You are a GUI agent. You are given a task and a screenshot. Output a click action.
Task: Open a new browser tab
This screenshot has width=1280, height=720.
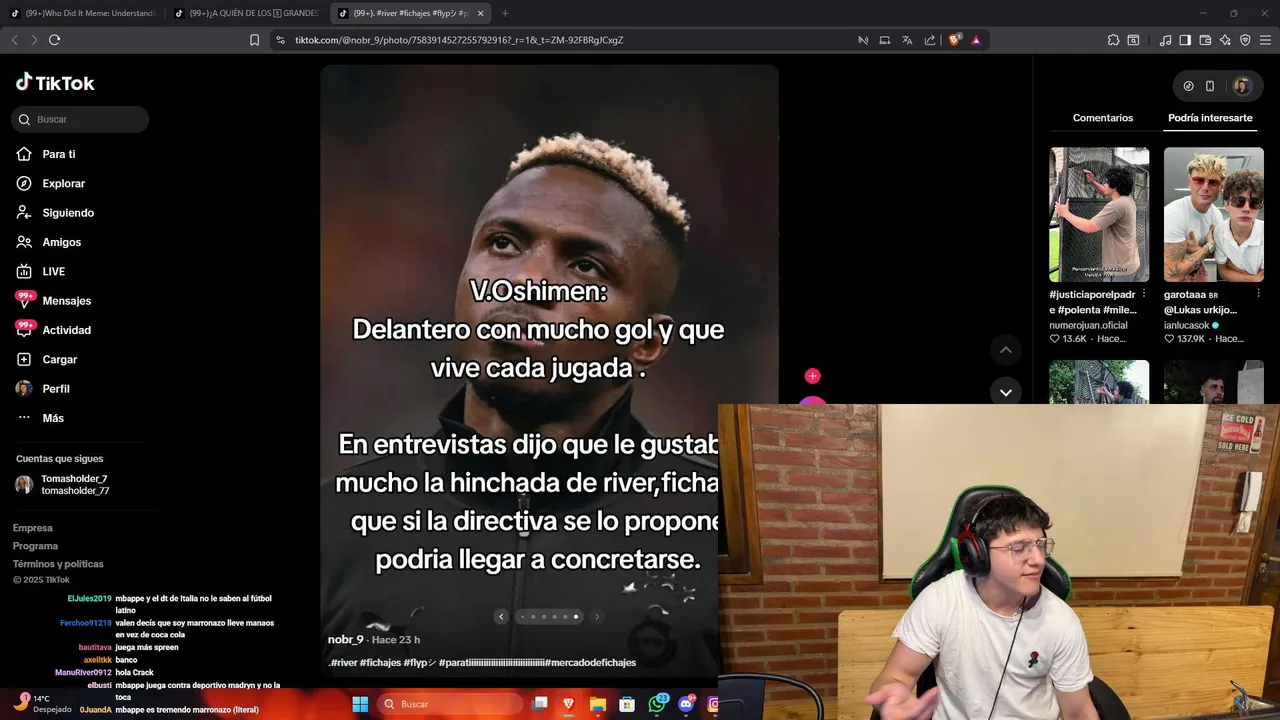click(505, 13)
